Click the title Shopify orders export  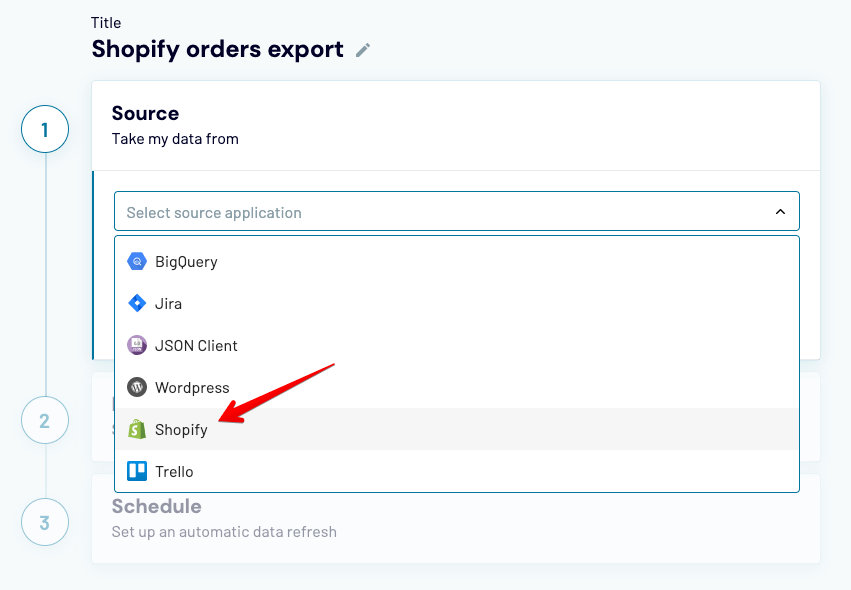(x=217, y=47)
